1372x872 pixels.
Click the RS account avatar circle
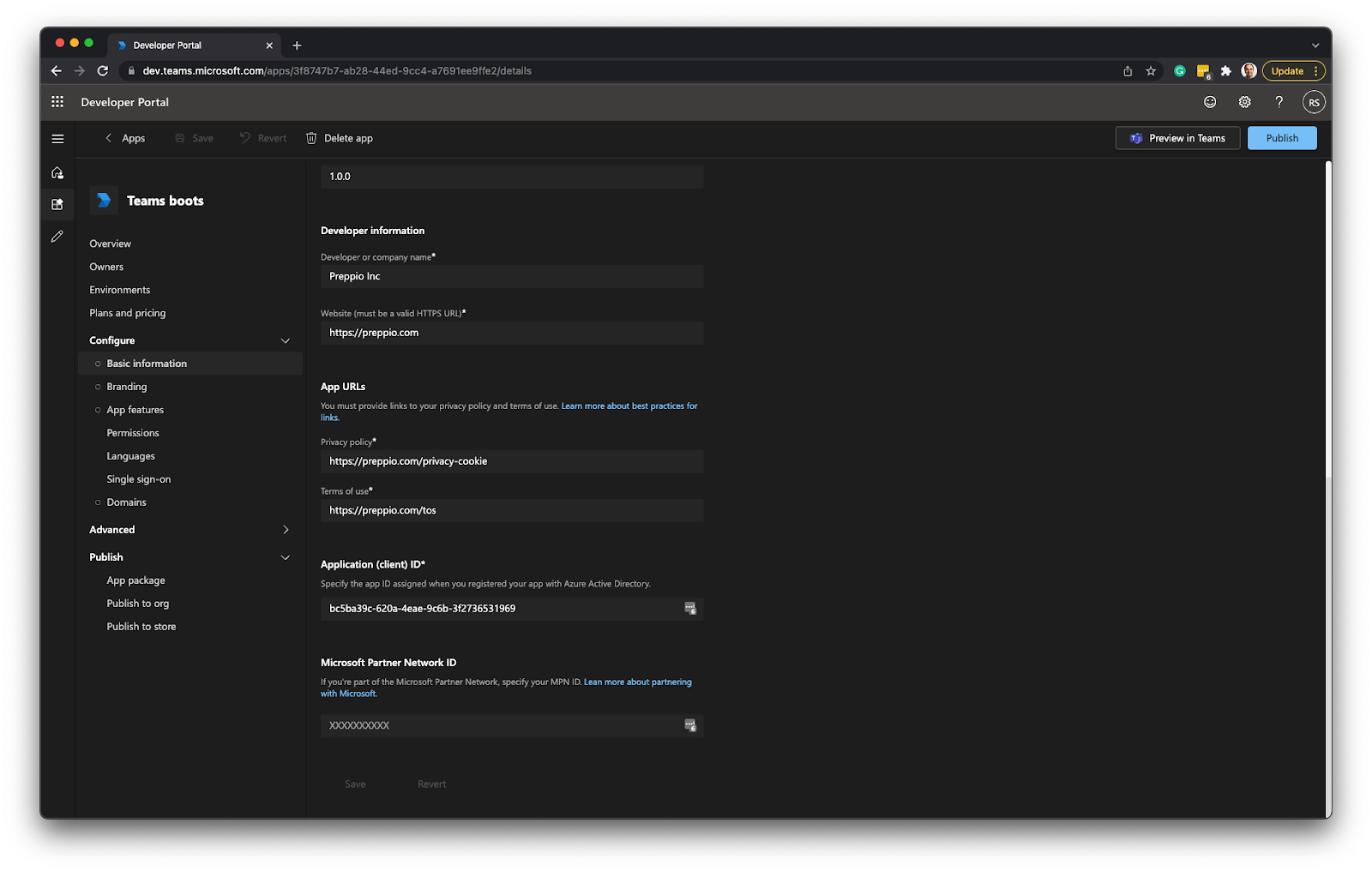coord(1314,101)
